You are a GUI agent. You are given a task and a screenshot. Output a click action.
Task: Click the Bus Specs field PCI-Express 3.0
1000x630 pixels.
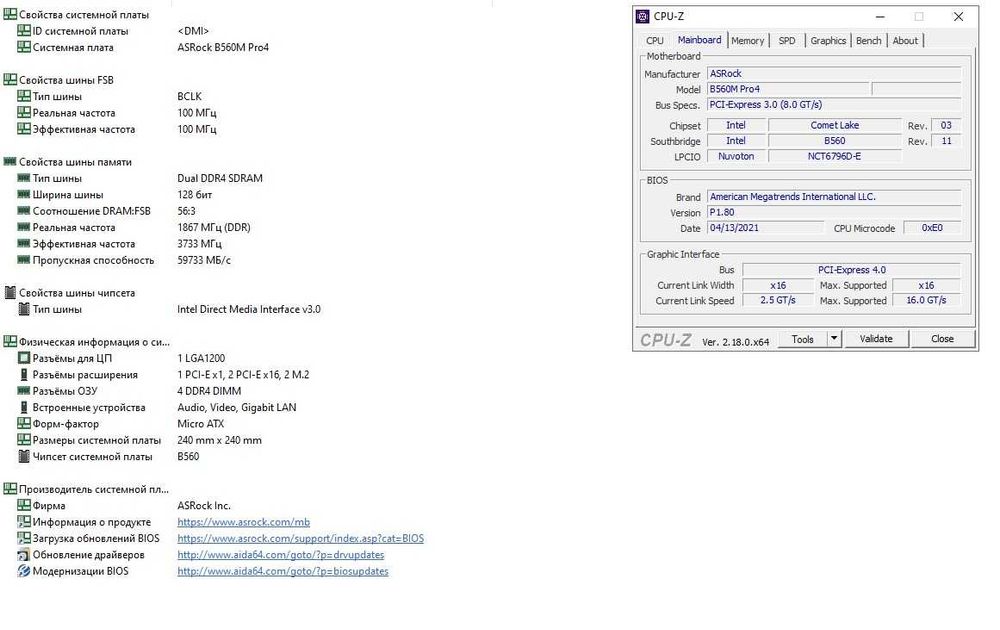pyautogui.click(x=834, y=105)
